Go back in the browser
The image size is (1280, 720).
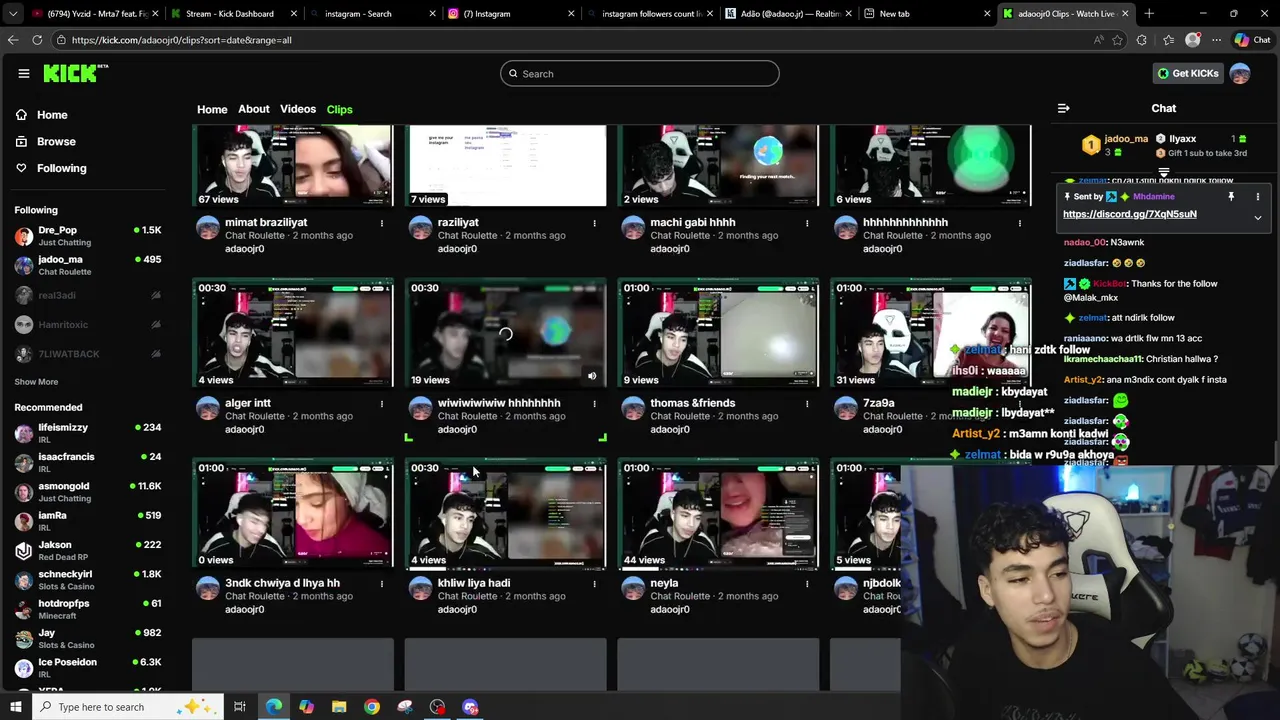click(13, 40)
